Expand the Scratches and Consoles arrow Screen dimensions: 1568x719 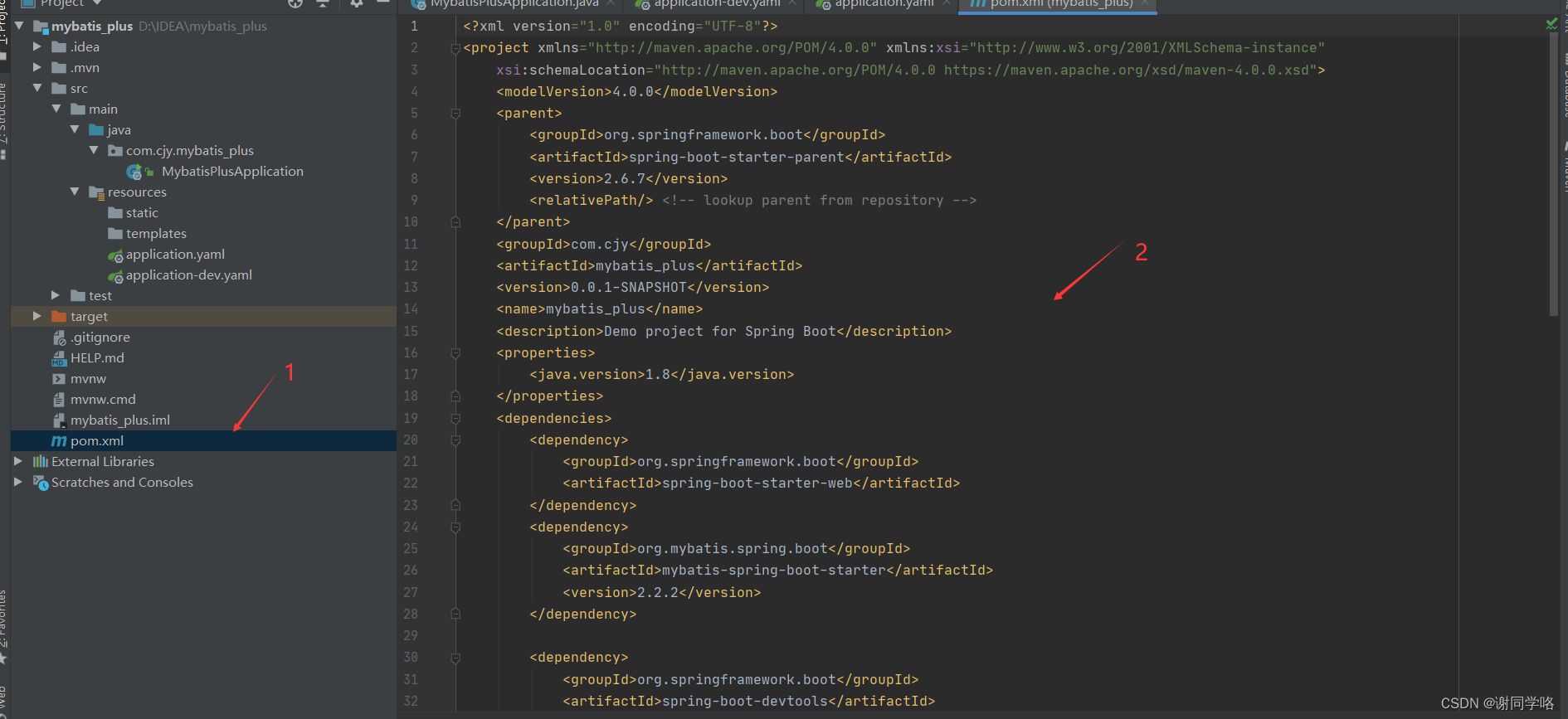pyautogui.click(x=18, y=482)
